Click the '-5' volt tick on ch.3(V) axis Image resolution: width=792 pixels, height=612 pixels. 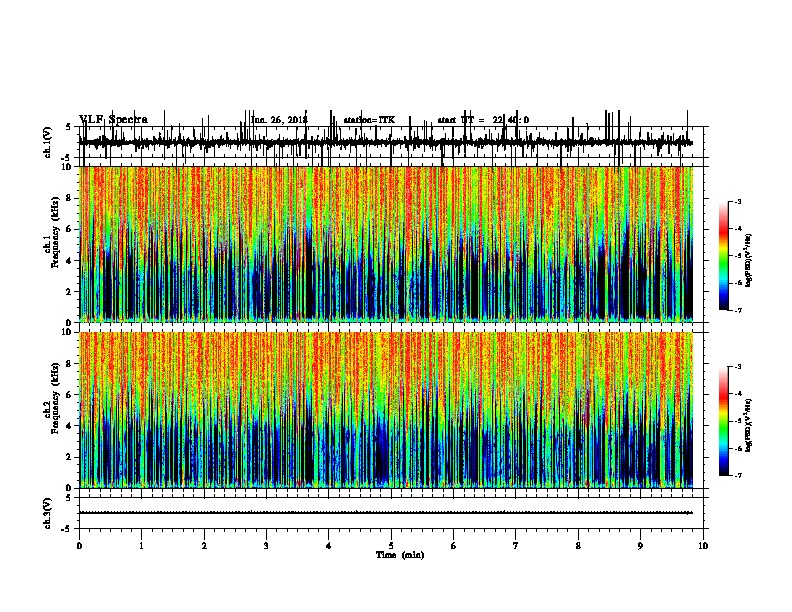68,529
